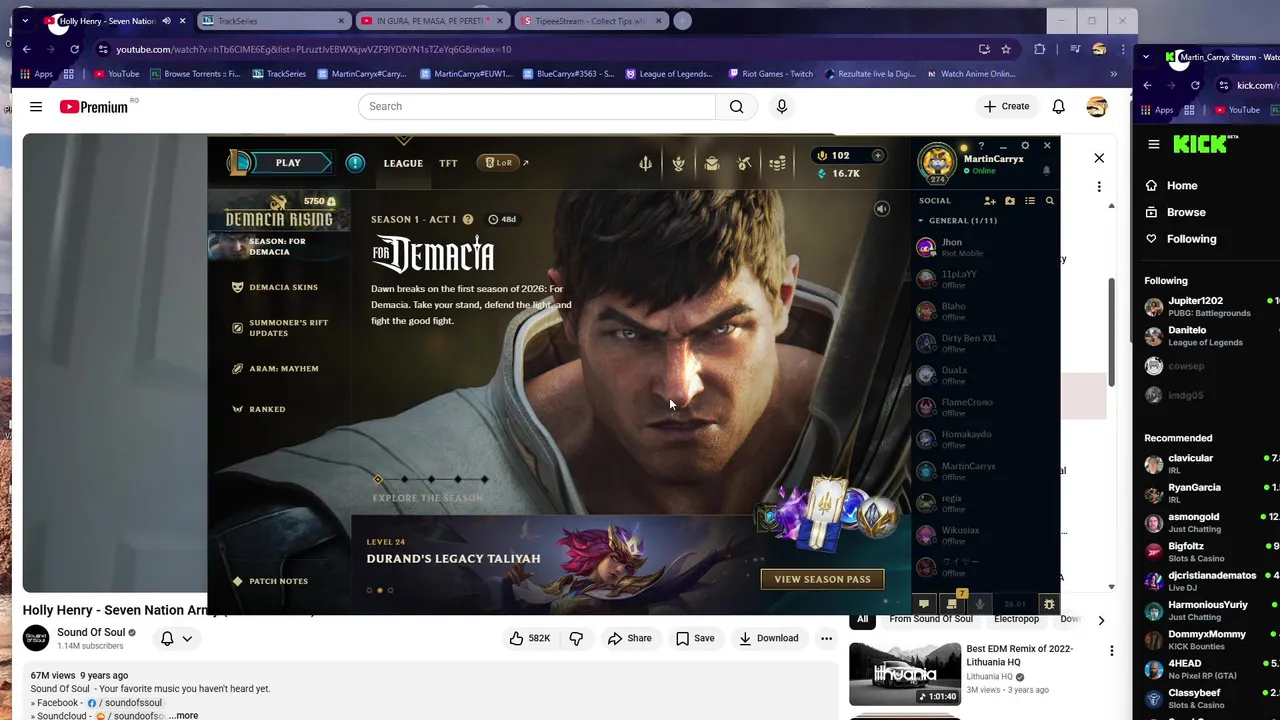1280x720 pixels.
Task: Reload the YouTube page
Action: click(74, 49)
